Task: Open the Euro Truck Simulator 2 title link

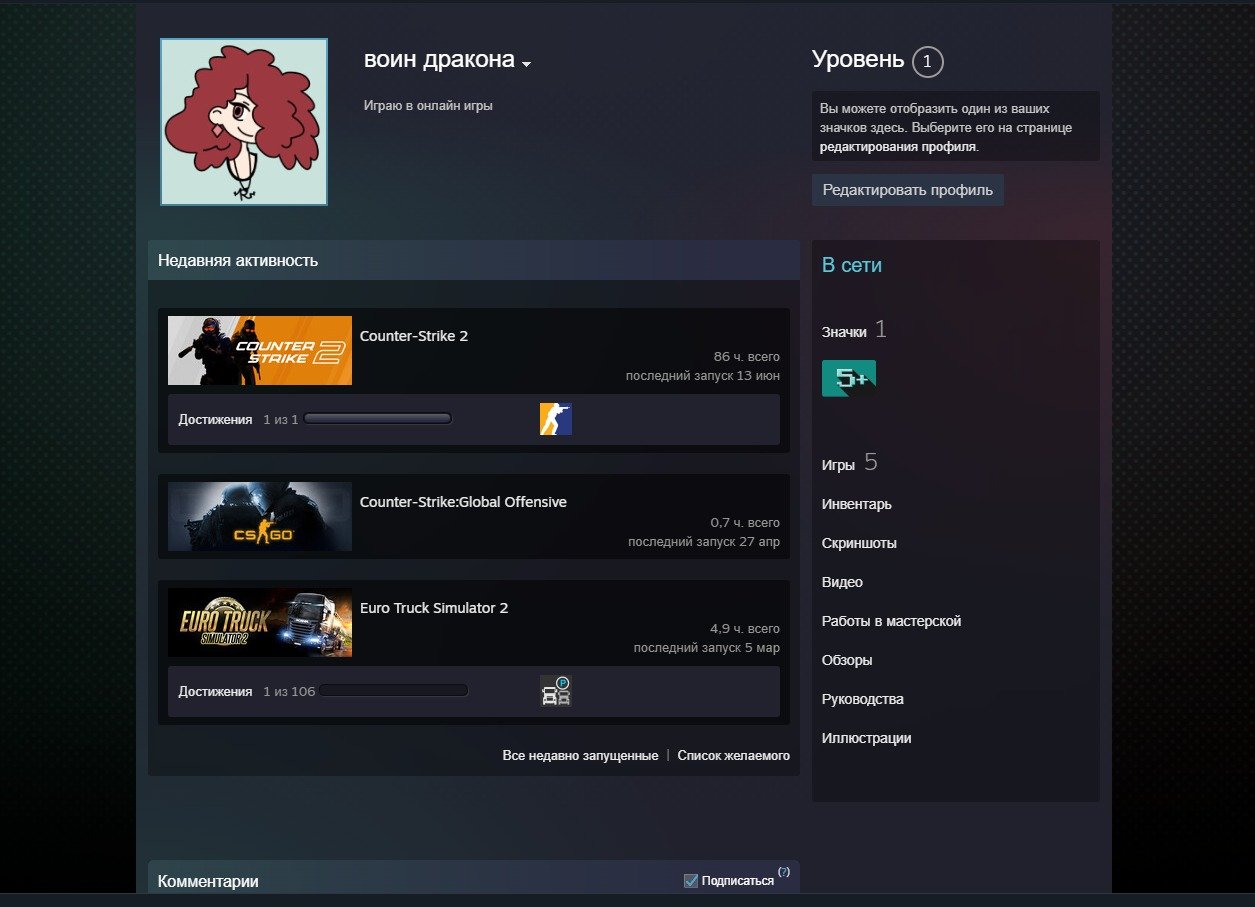Action: pos(434,608)
